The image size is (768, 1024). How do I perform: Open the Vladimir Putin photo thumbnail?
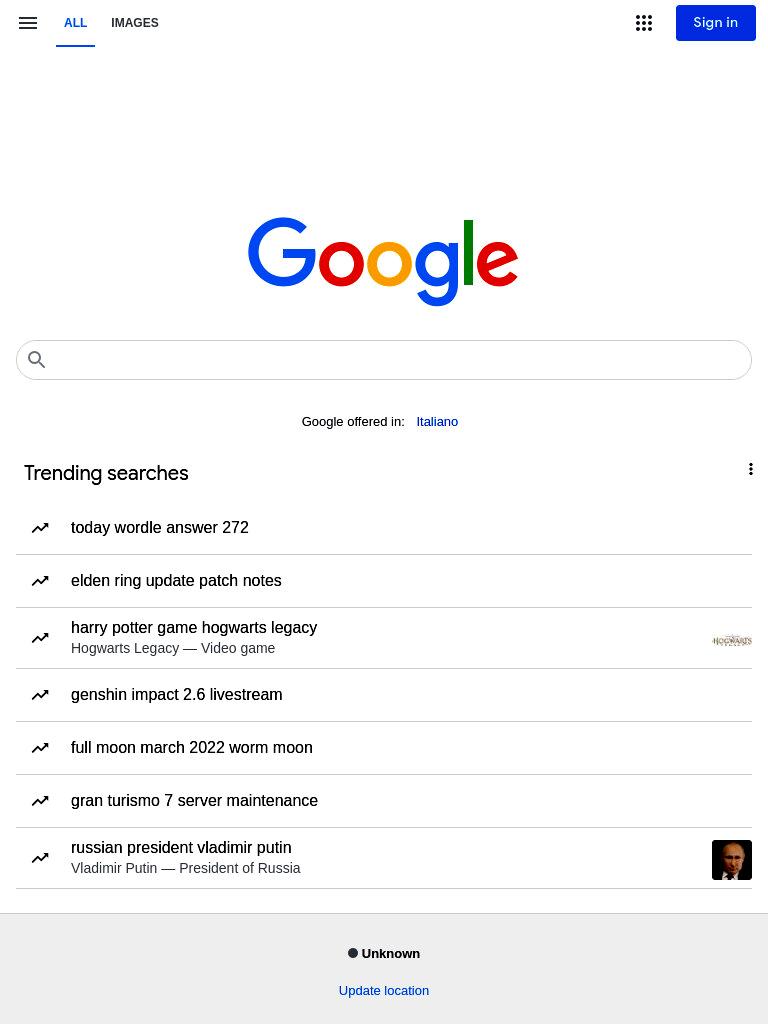[731, 860]
